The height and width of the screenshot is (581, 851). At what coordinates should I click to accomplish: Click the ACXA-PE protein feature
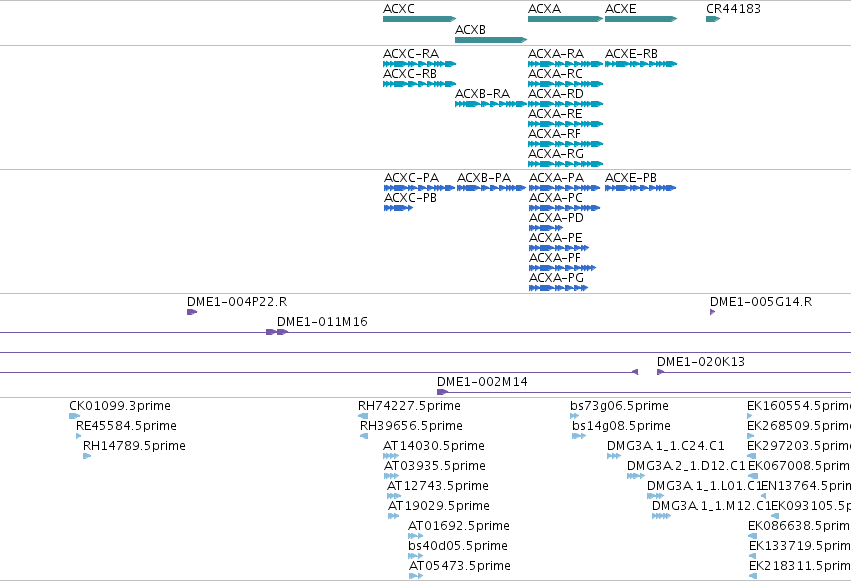[x=559, y=248]
